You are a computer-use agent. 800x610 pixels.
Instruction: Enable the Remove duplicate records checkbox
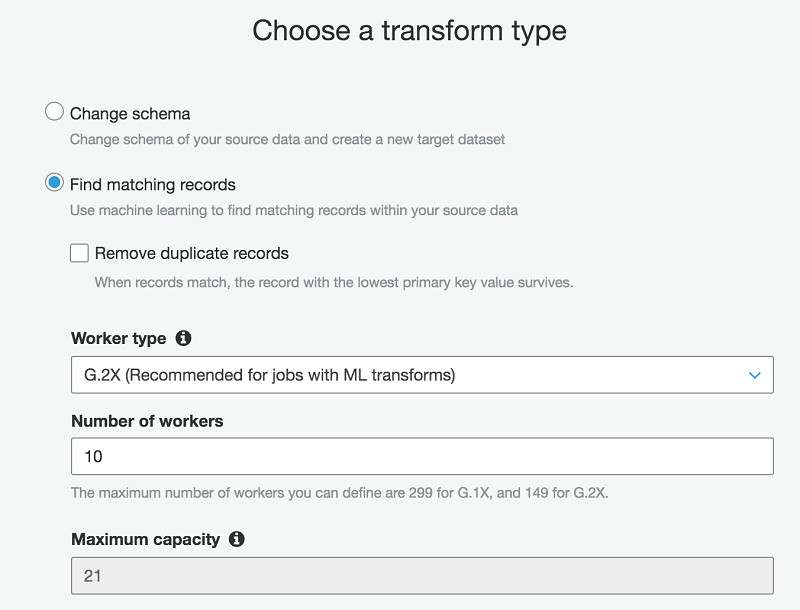(x=80, y=253)
